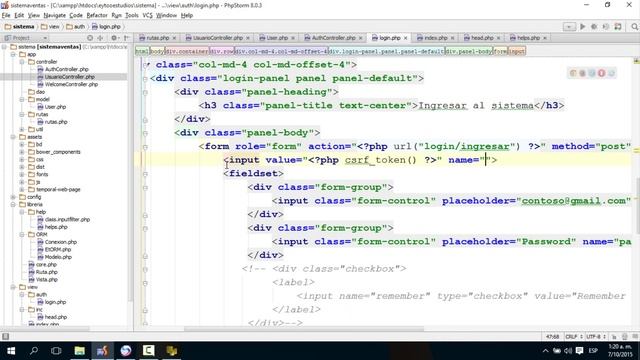Change UTF-8 file encoding in status bar

tap(596, 337)
